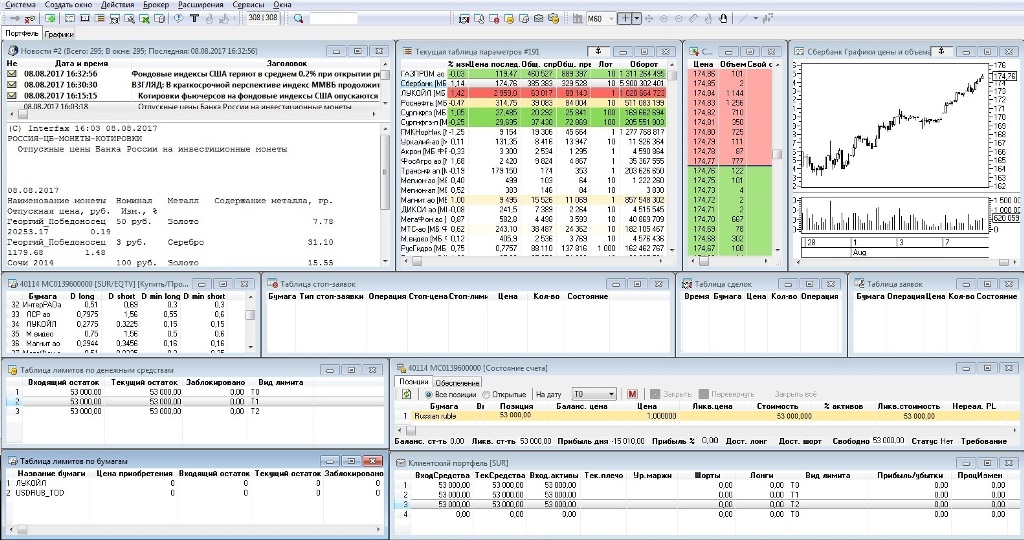Click the toolbar search input field
The image size is (1024, 540).
point(333,18)
